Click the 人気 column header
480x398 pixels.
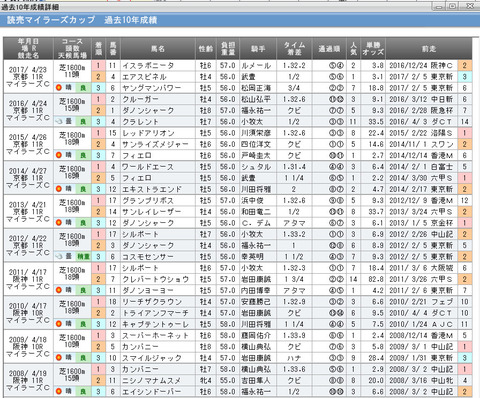coord(353,49)
